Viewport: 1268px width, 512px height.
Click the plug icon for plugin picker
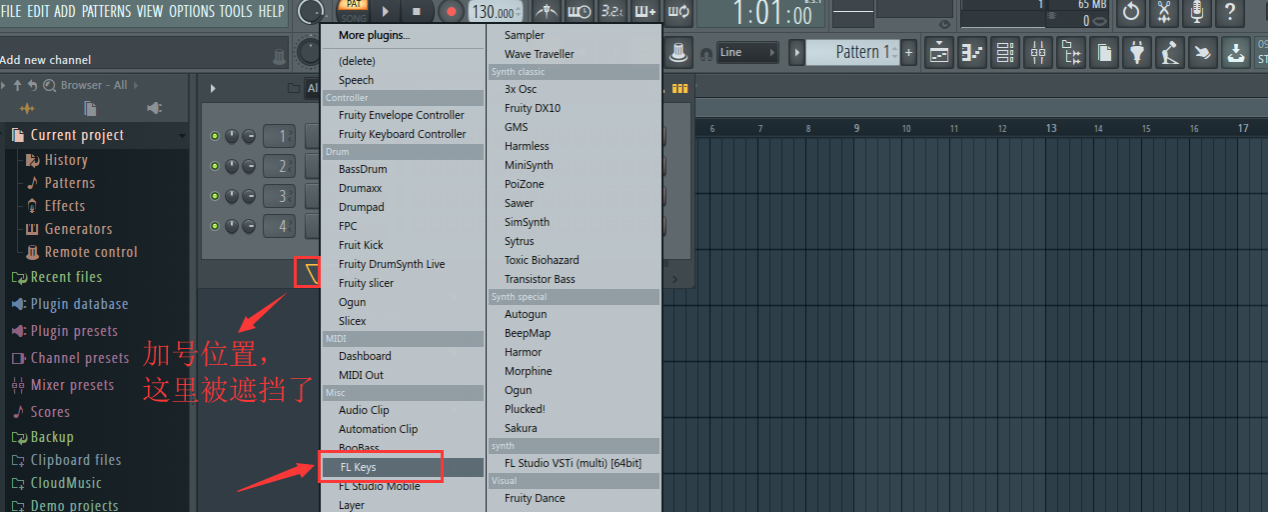pos(1137,52)
